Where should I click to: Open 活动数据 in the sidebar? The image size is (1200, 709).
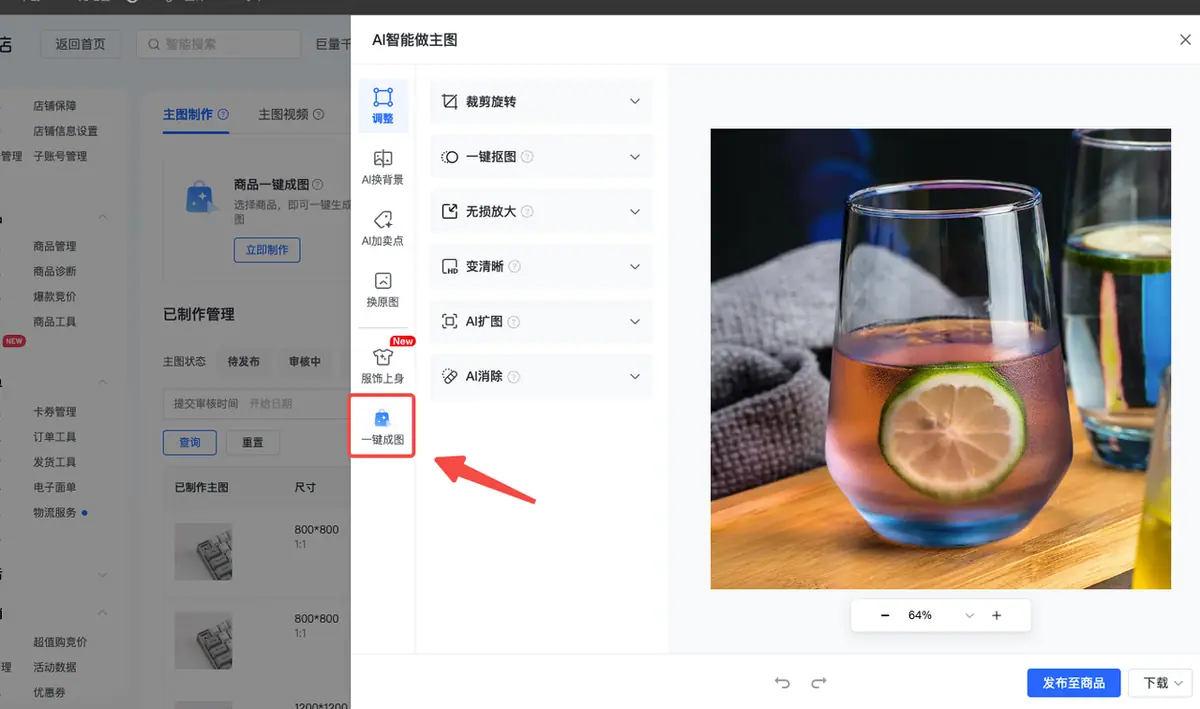tap(55, 667)
